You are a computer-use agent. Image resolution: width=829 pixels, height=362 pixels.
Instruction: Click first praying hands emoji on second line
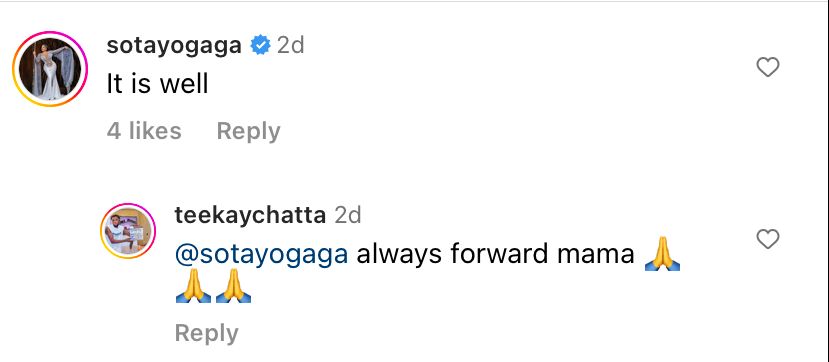coord(193,286)
